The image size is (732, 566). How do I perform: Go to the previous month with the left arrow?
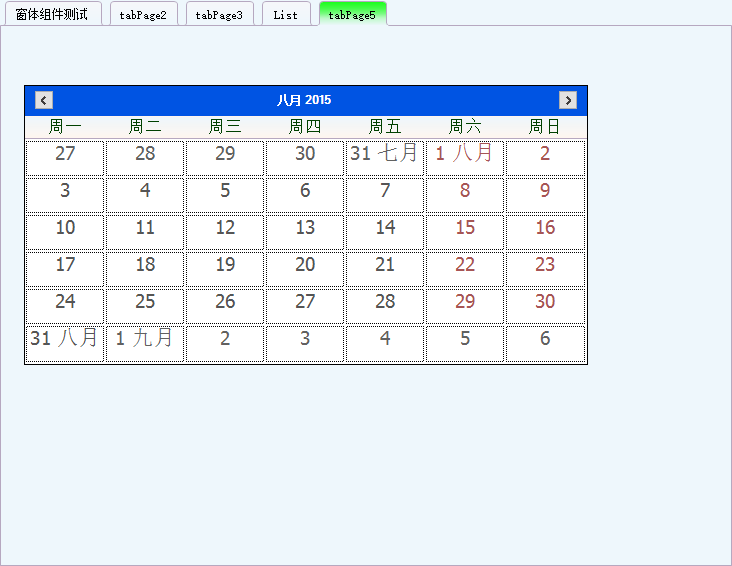(44, 100)
